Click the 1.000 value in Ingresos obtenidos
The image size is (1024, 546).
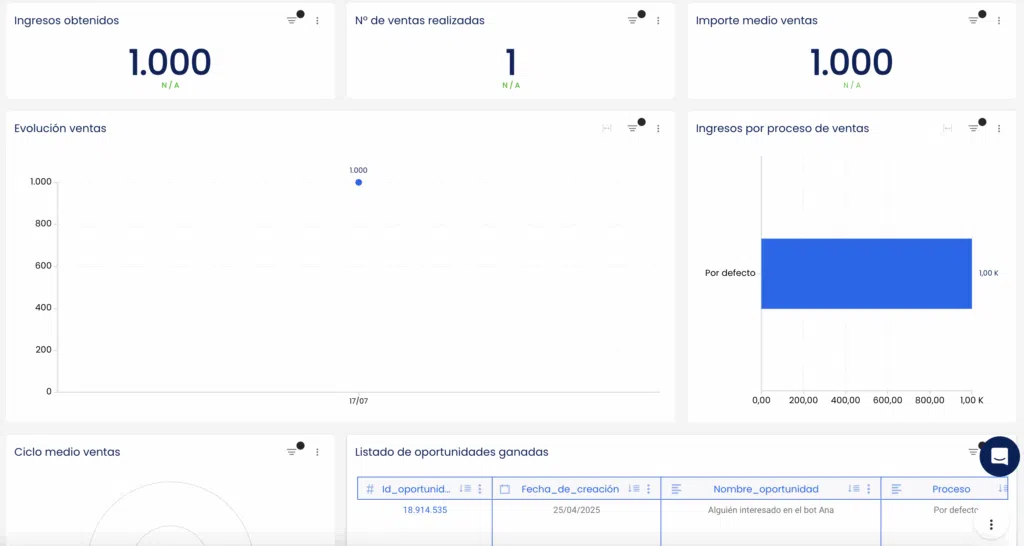point(170,63)
